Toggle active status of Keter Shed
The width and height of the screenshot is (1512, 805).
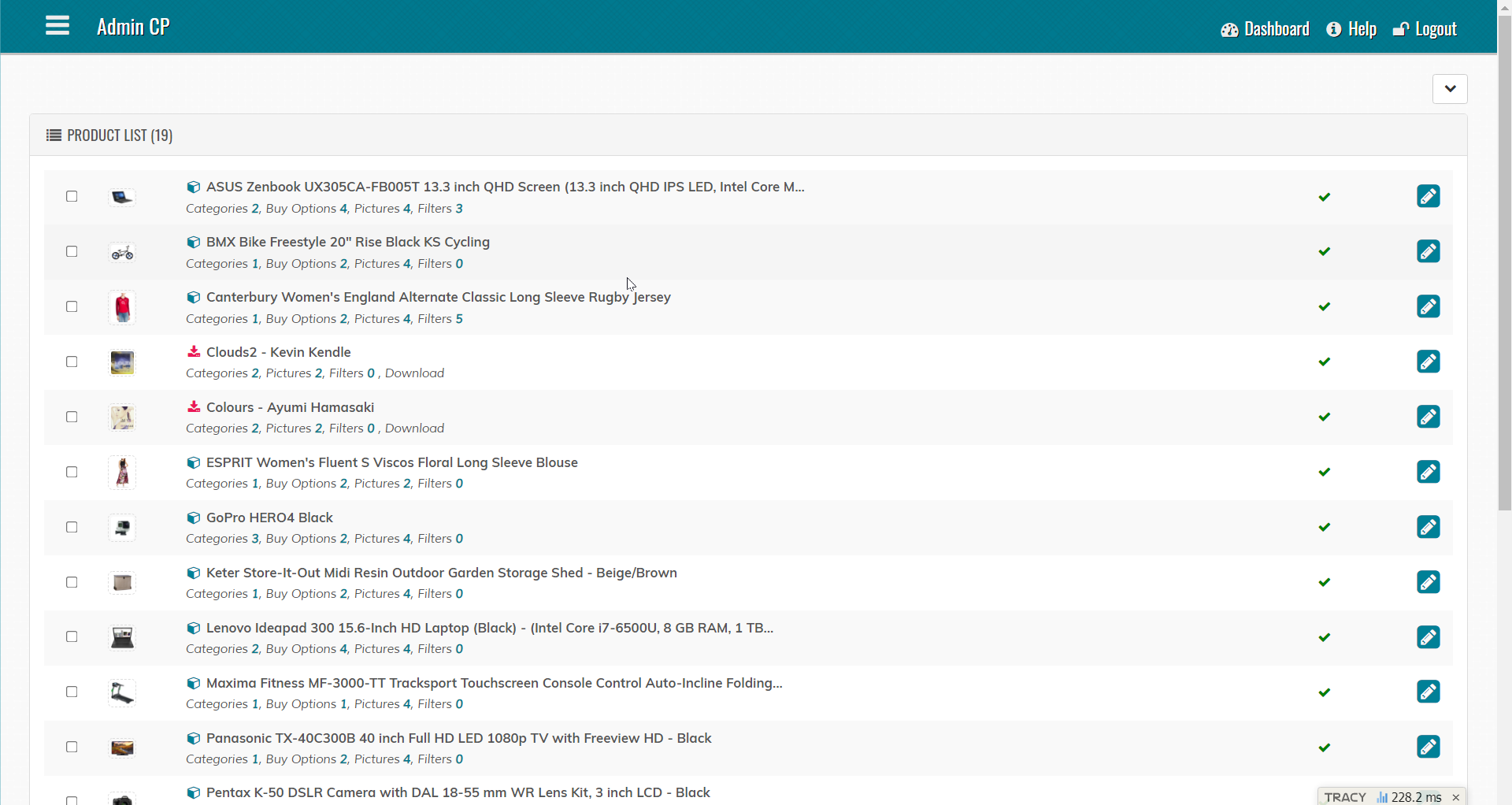[x=1325, y=582]
